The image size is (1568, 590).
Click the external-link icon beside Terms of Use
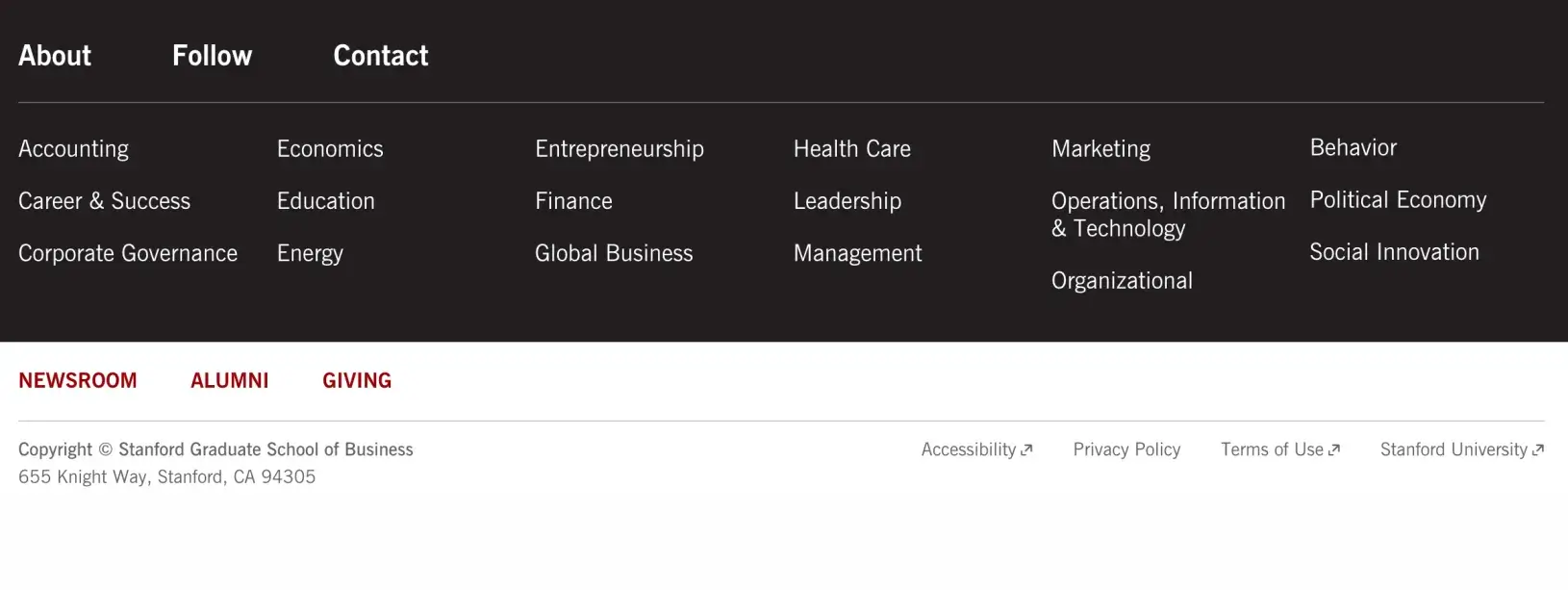click(x=1334, y=450)
